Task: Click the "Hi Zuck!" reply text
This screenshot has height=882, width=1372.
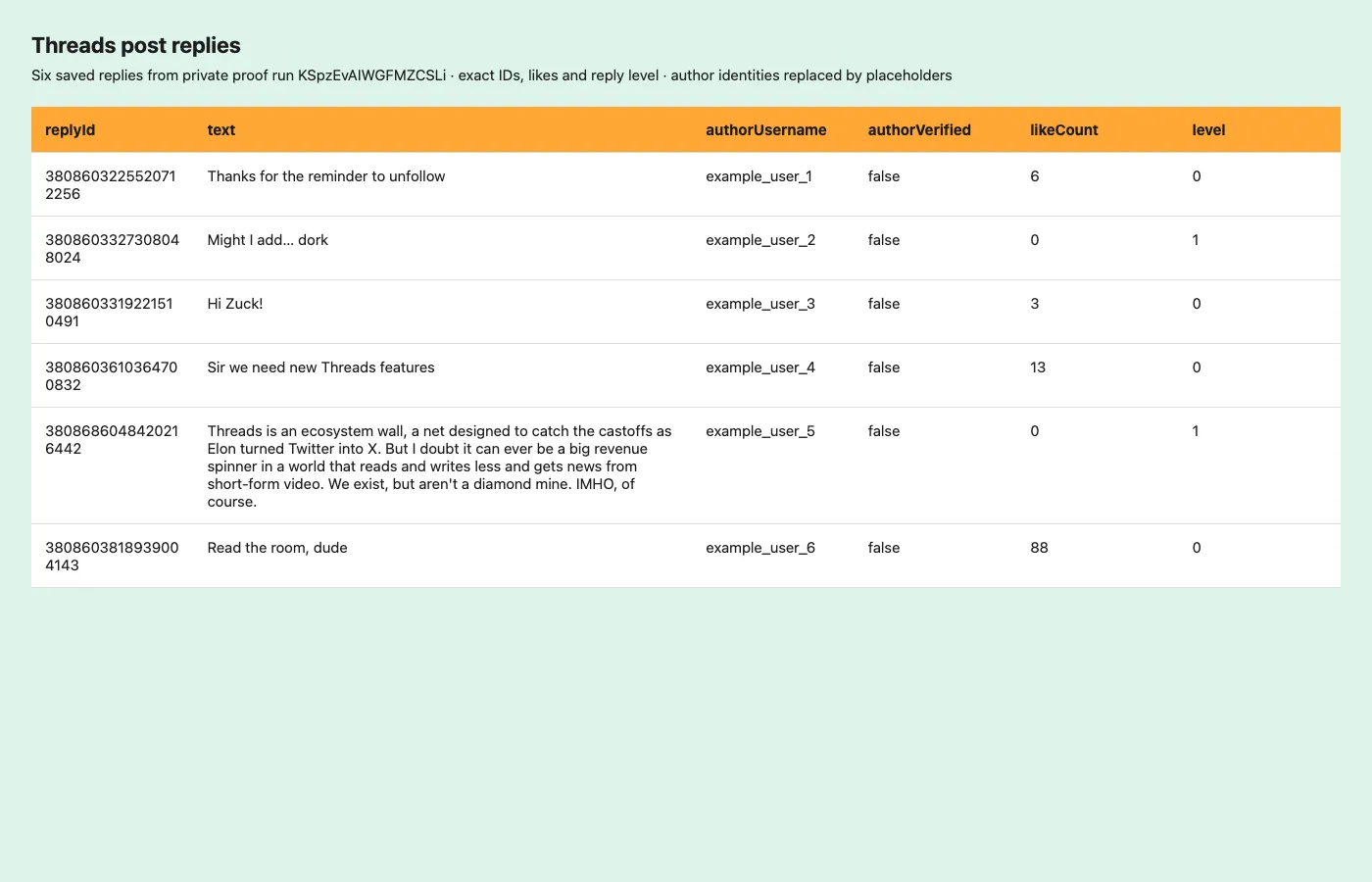Action: point(235,304)
